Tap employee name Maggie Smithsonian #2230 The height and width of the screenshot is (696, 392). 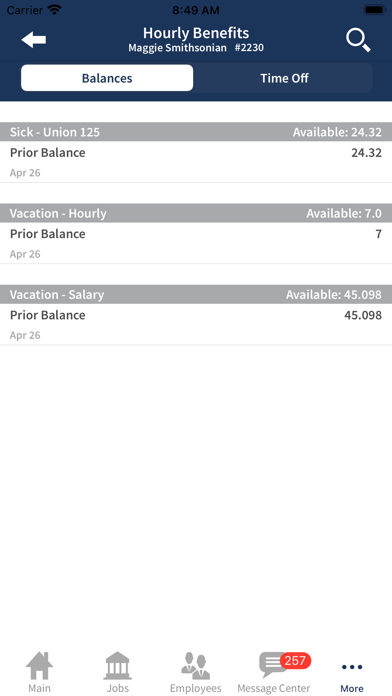[196, 47]
